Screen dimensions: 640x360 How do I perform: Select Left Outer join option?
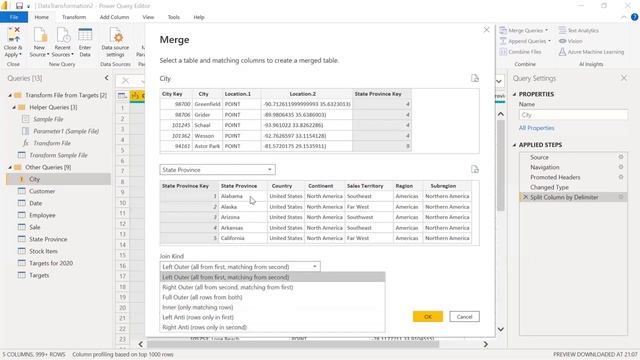tap(272, 277)
